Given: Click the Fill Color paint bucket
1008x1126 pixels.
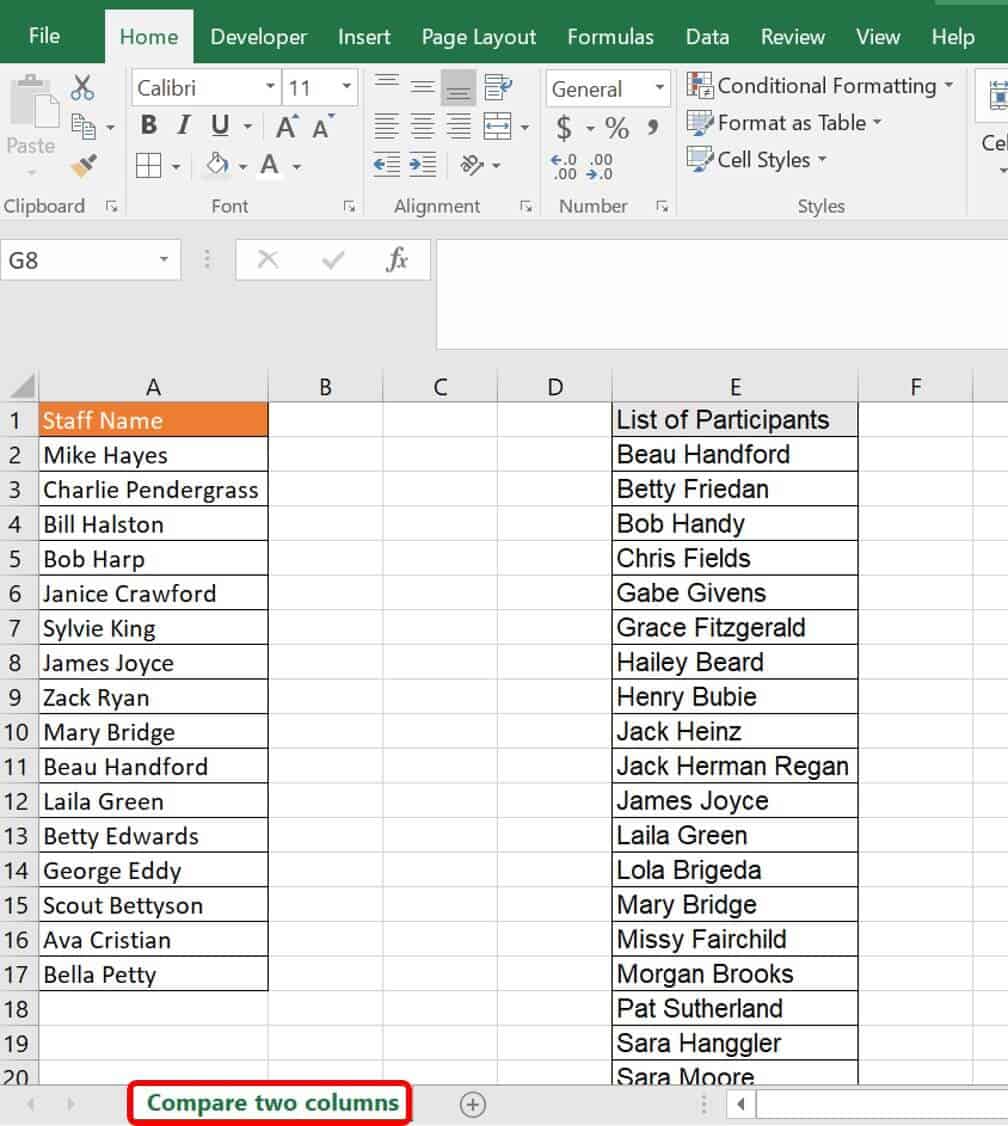Looking at the screenshot, I should coord(217,165).
